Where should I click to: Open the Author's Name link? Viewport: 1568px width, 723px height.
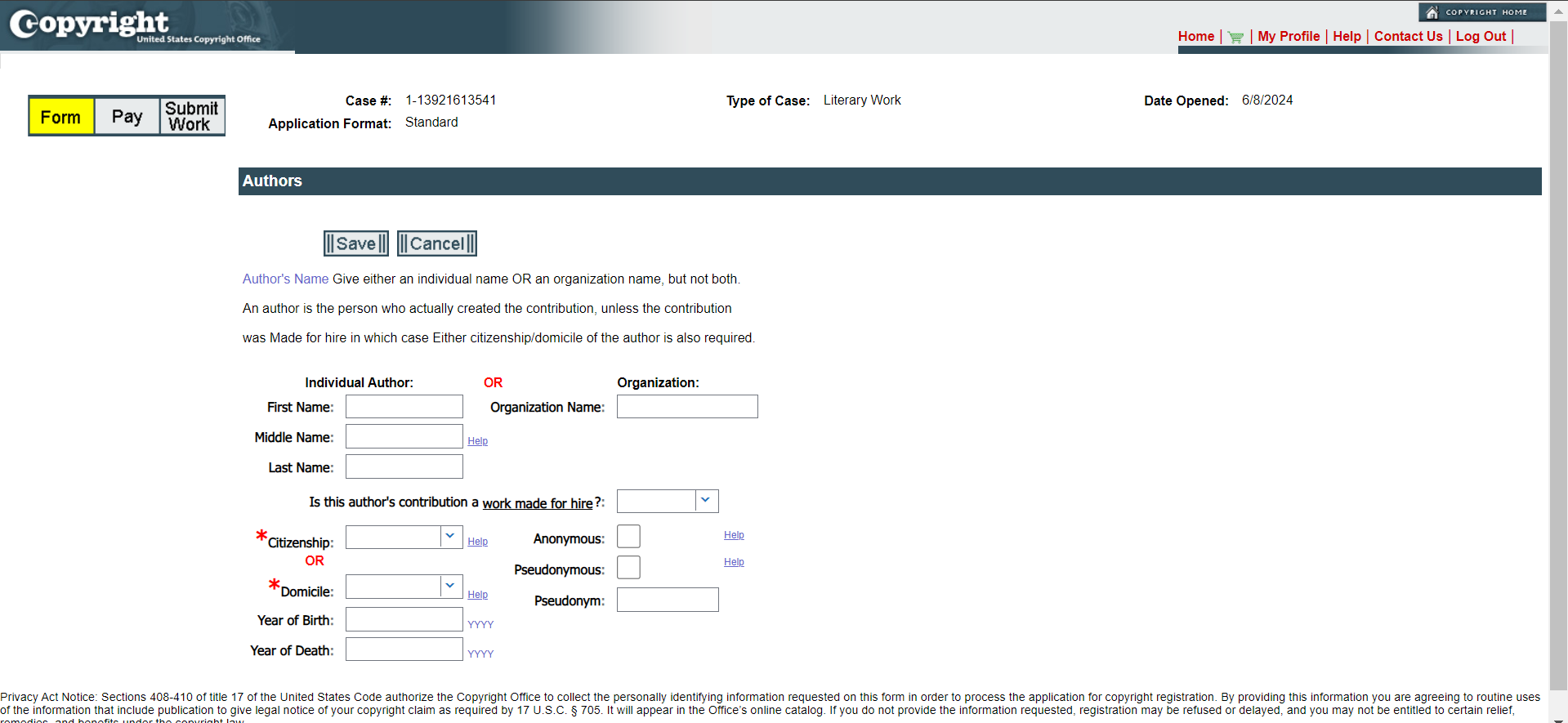285,279
